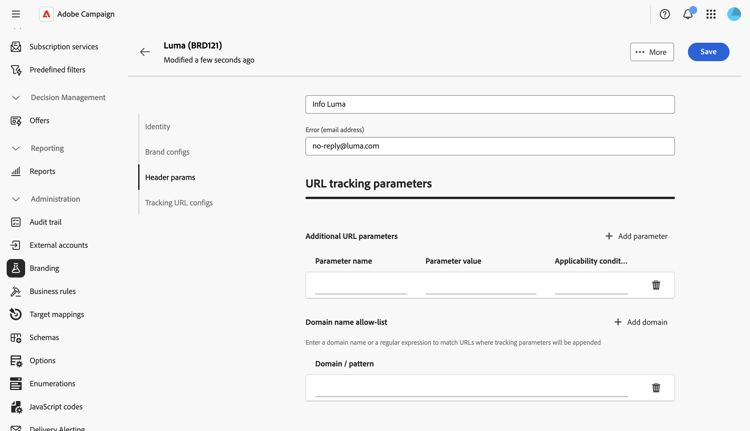Click the Applicability condition input field

tap(591, 286)
